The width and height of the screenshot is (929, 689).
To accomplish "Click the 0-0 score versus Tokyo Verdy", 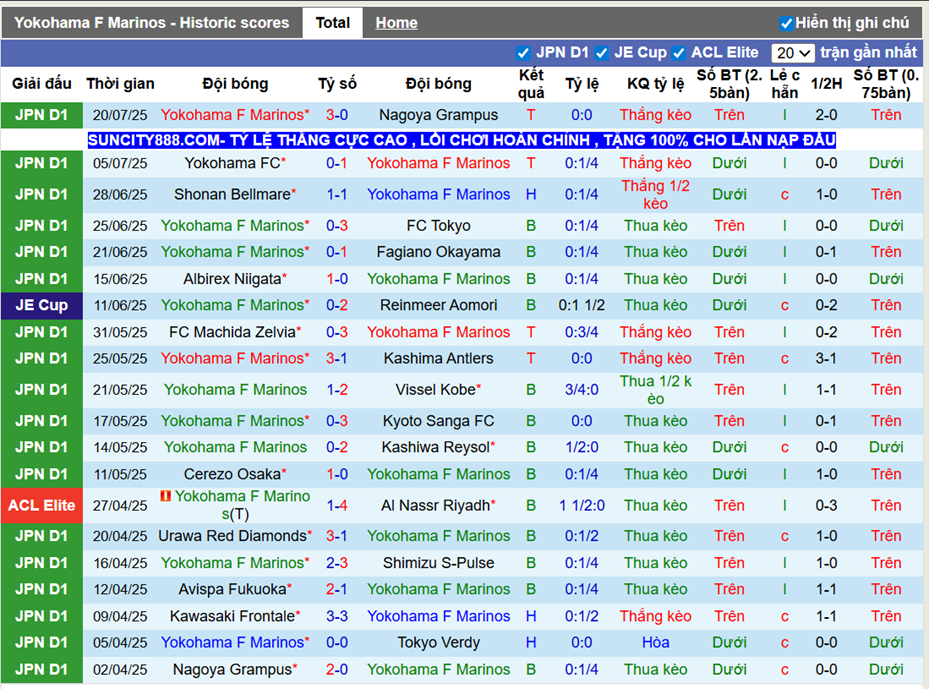I will coord(337,643).
